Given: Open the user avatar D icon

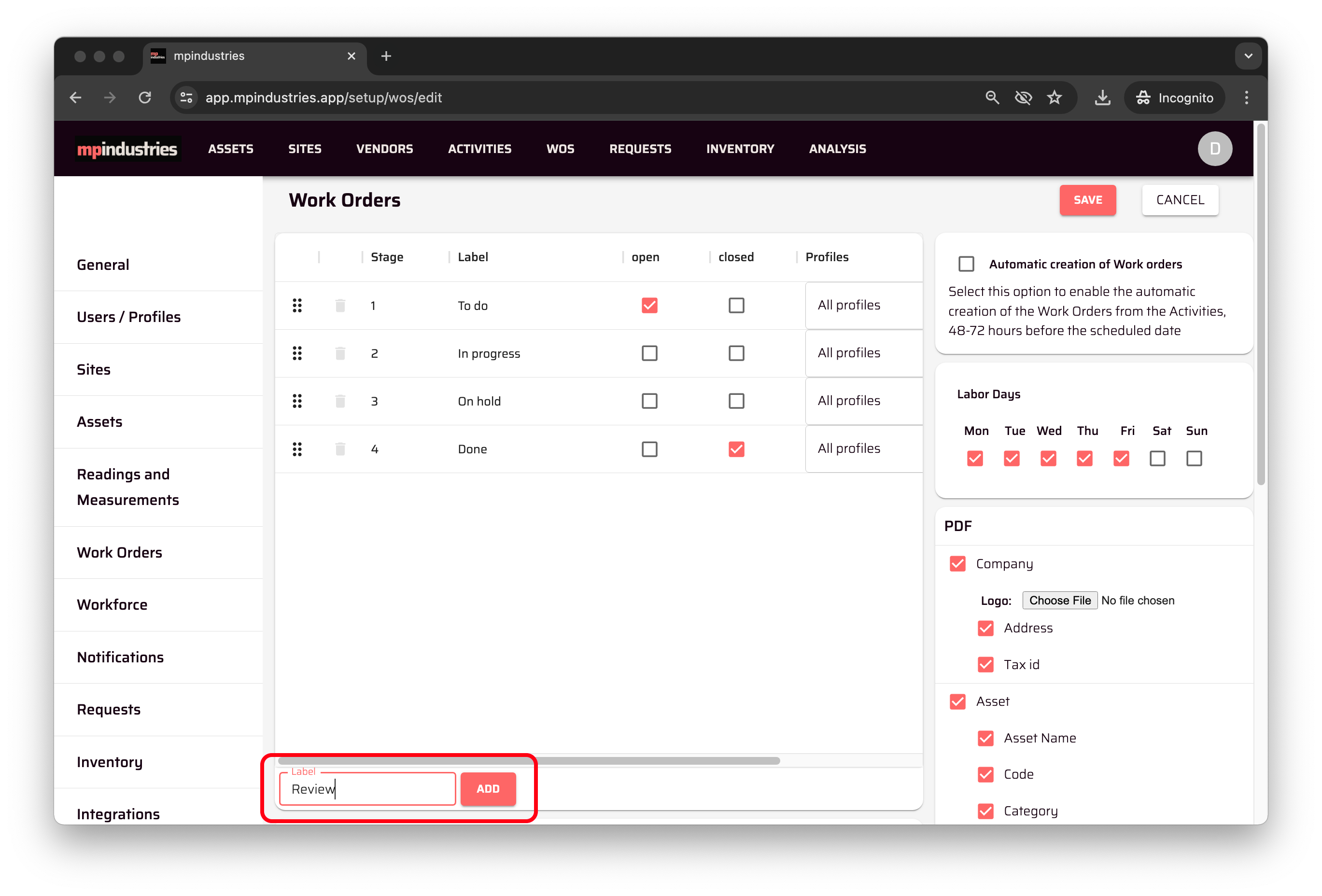Looking at the screenshot, I should tap(1214, 149).
